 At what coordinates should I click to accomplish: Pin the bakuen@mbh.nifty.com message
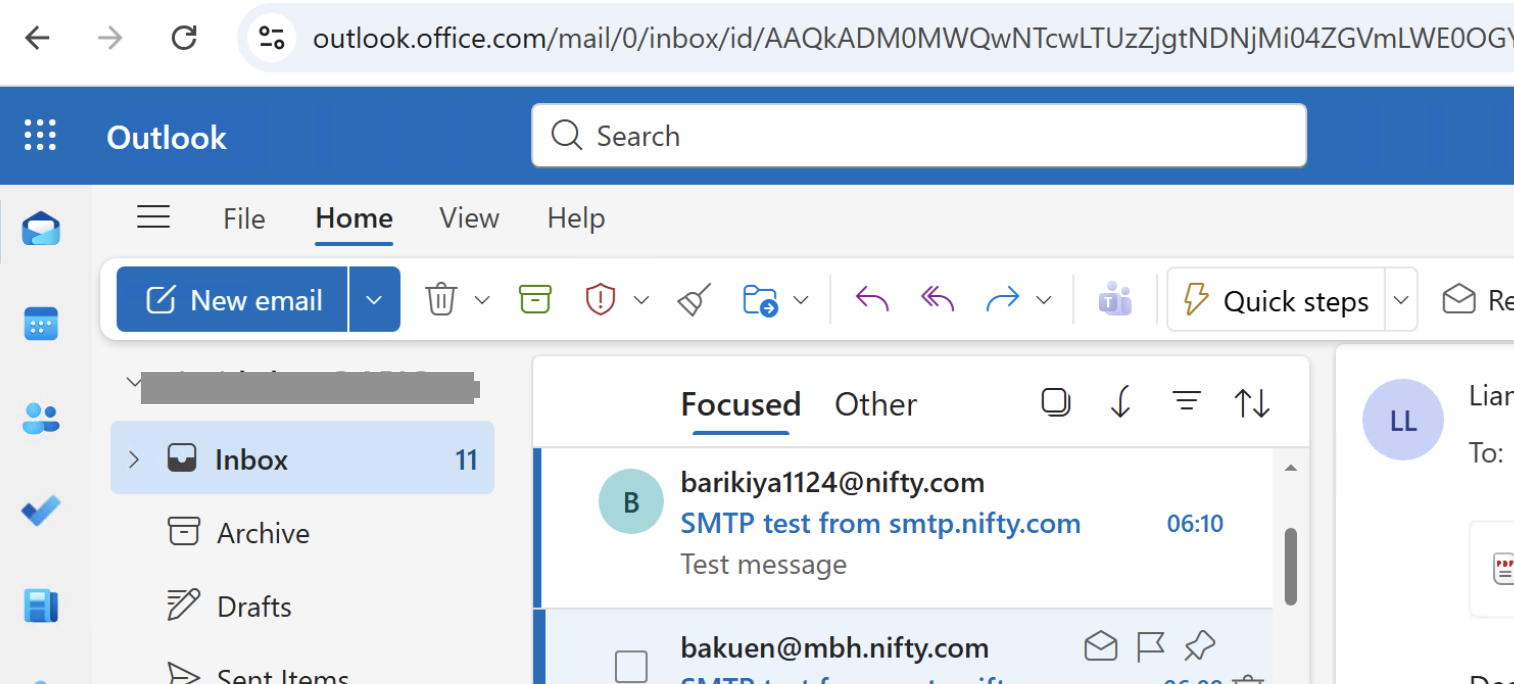(x=1199, y=648)
